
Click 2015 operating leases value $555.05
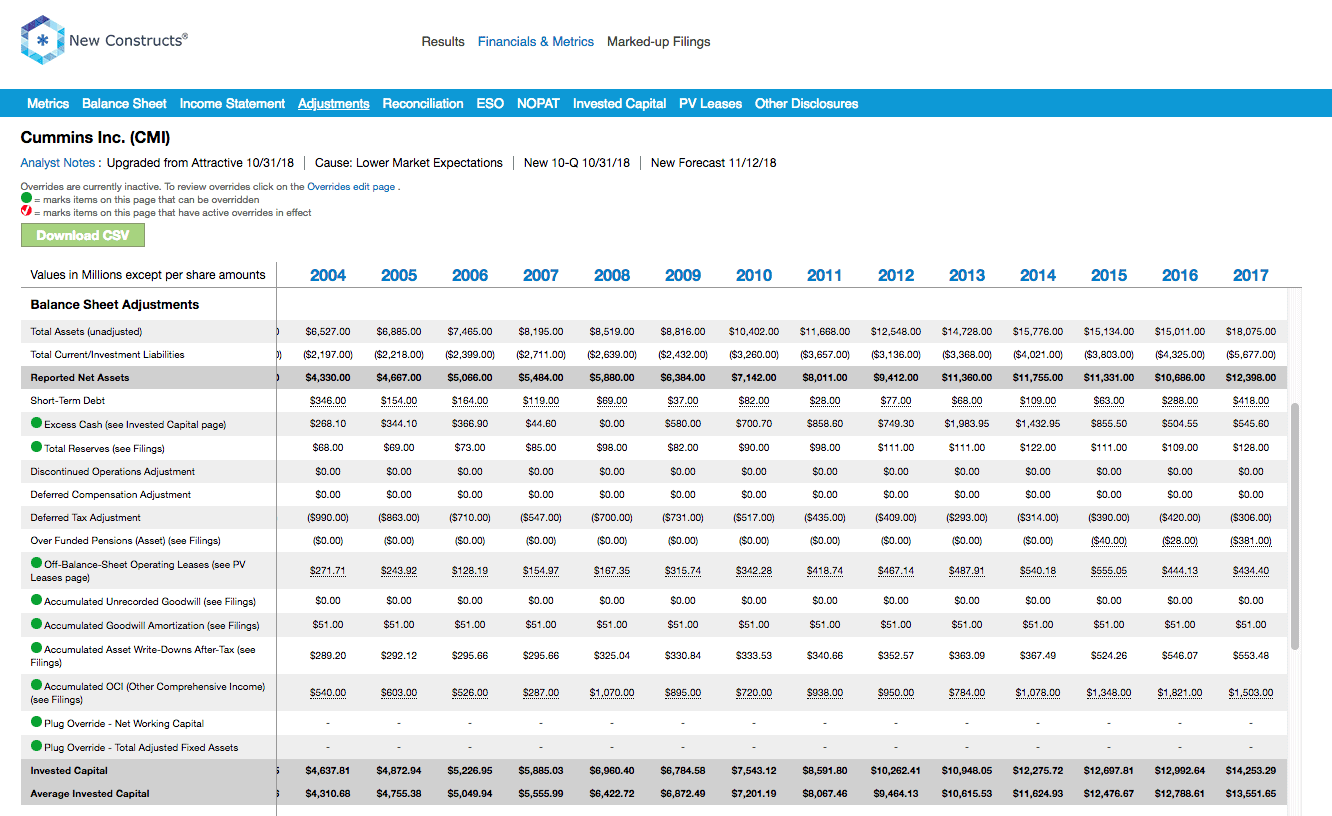1109,571
